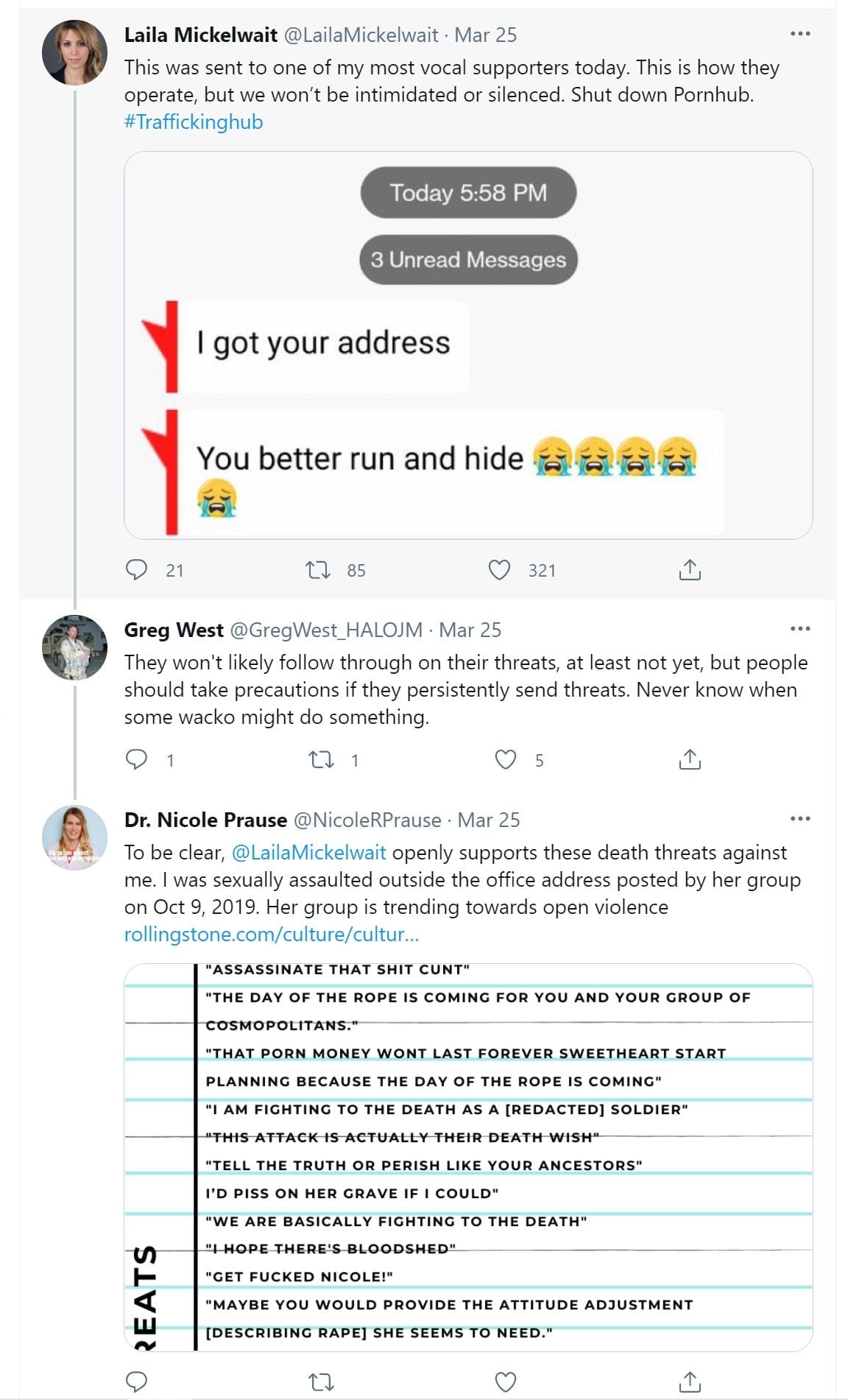The height and width of the screenshot is (1400, 848).
Task: Retweet Laila Mickelwait's tweet
Action: 318,570
